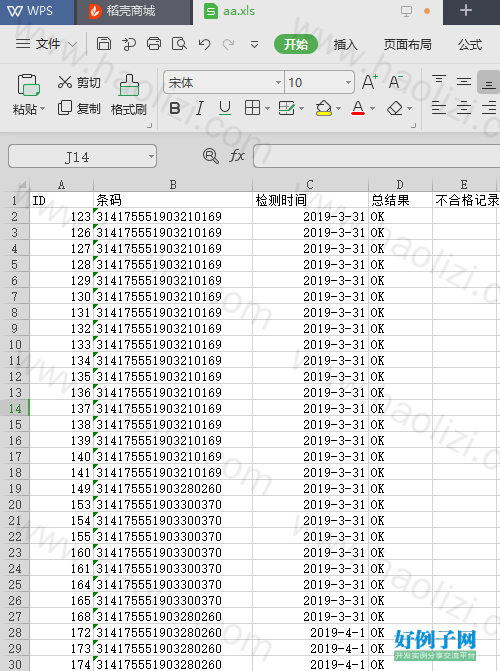Open the fx insert function dialog
The width and height of the screenshot is (500, 671).
point(237,156)
